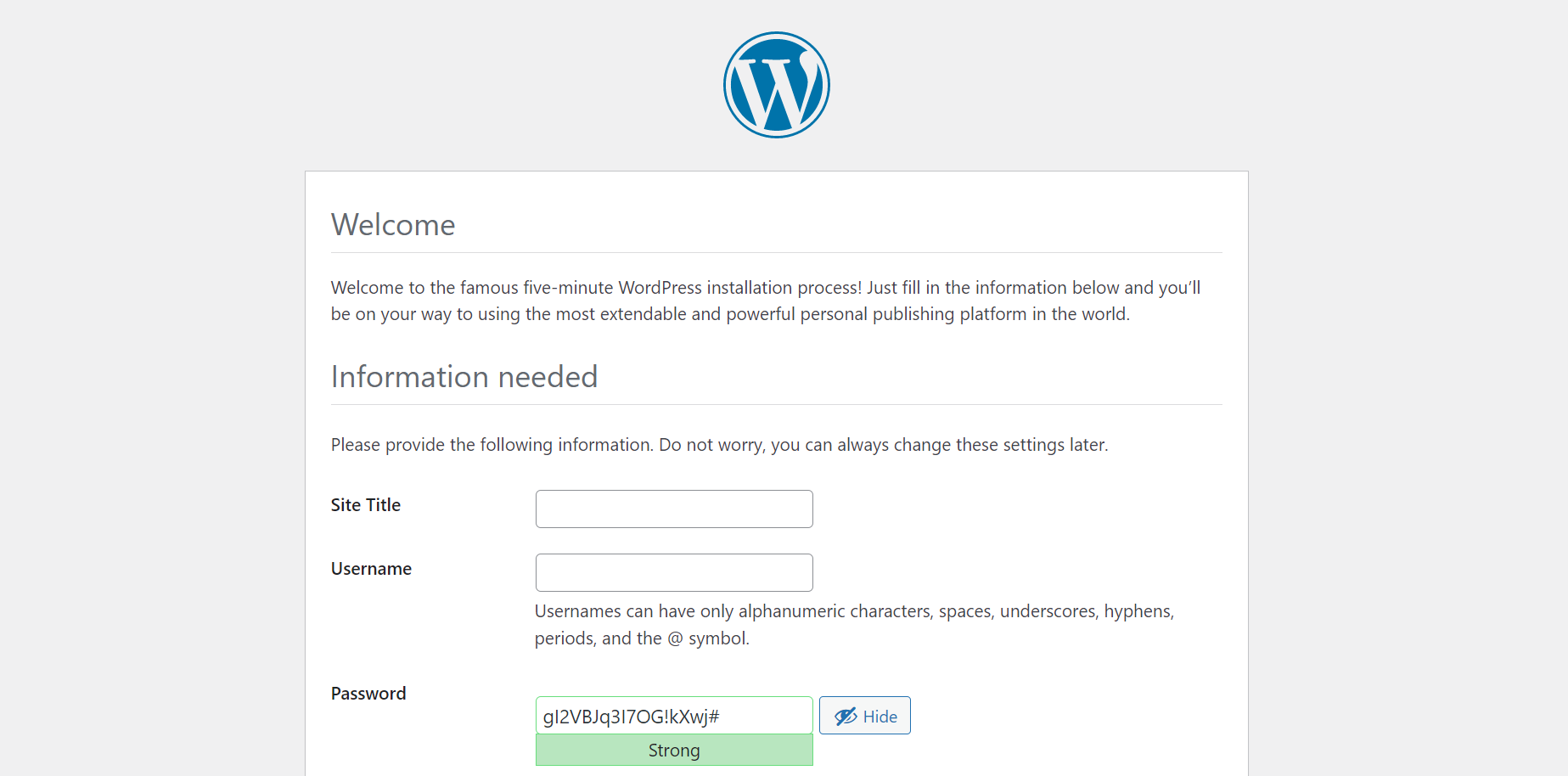Viewport: 1568px width, 776px height.
Task: Click the crossed-out eye icon beside Hide
Action: point(846,717)
